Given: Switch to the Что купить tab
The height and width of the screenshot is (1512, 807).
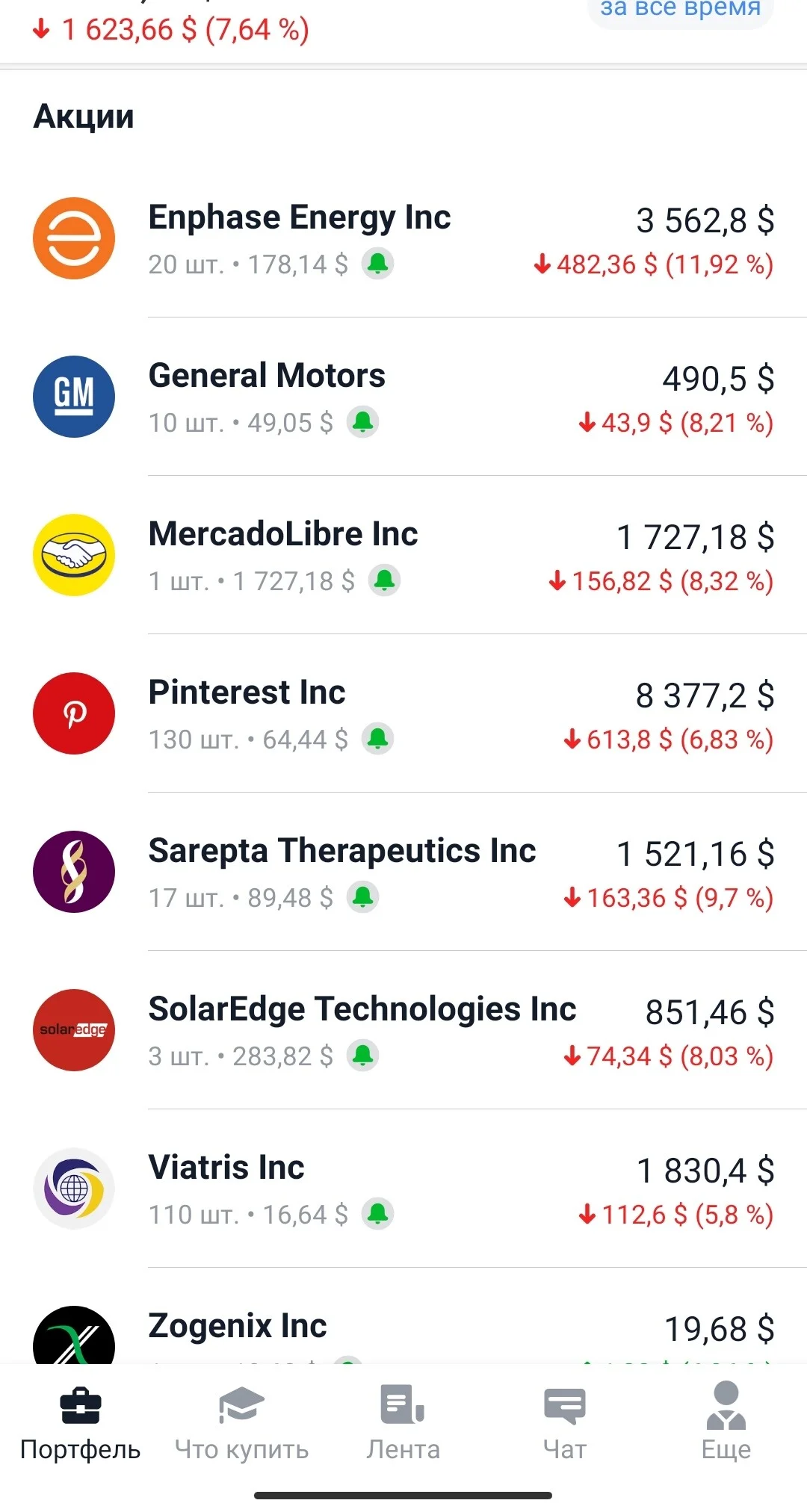Looking at the screenshot, I should 241,1424.
